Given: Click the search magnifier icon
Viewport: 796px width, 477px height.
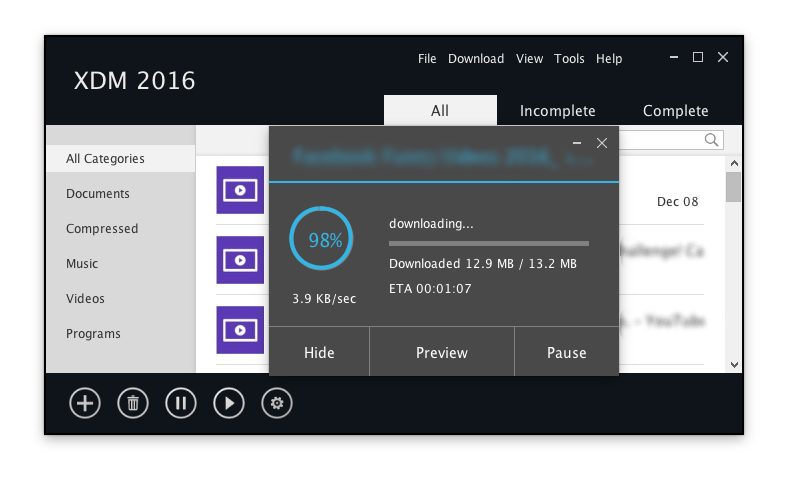Looking at the screenshot, I should pos(711,140).
